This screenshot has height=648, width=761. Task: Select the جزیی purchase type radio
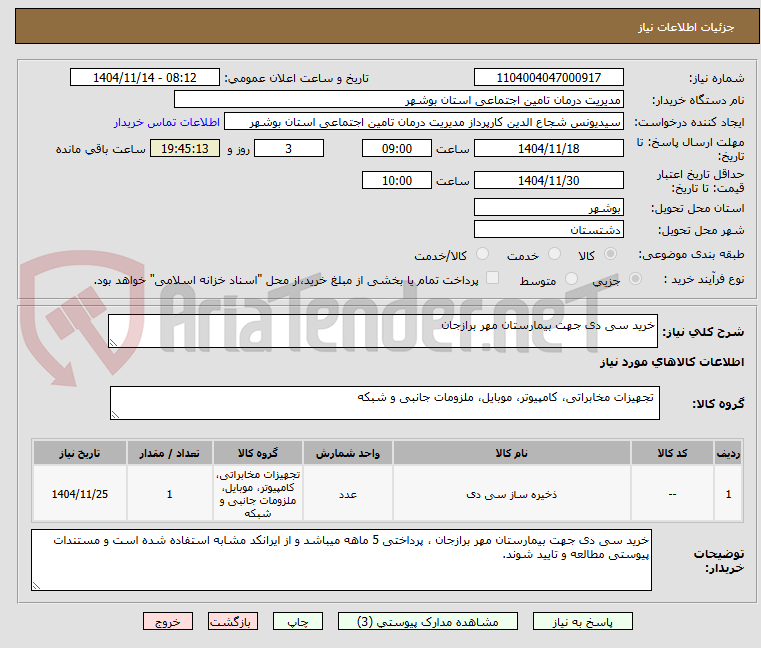tap(635, 279)
